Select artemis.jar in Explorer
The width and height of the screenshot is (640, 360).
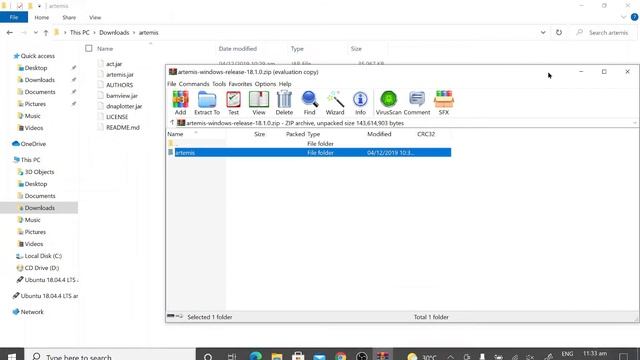[120, 75]
